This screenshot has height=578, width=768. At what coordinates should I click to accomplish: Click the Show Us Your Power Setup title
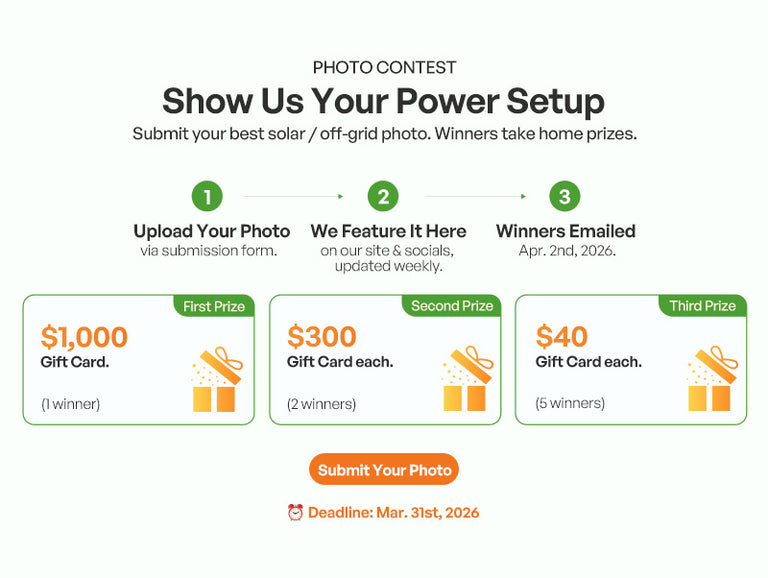coord(384,101)
